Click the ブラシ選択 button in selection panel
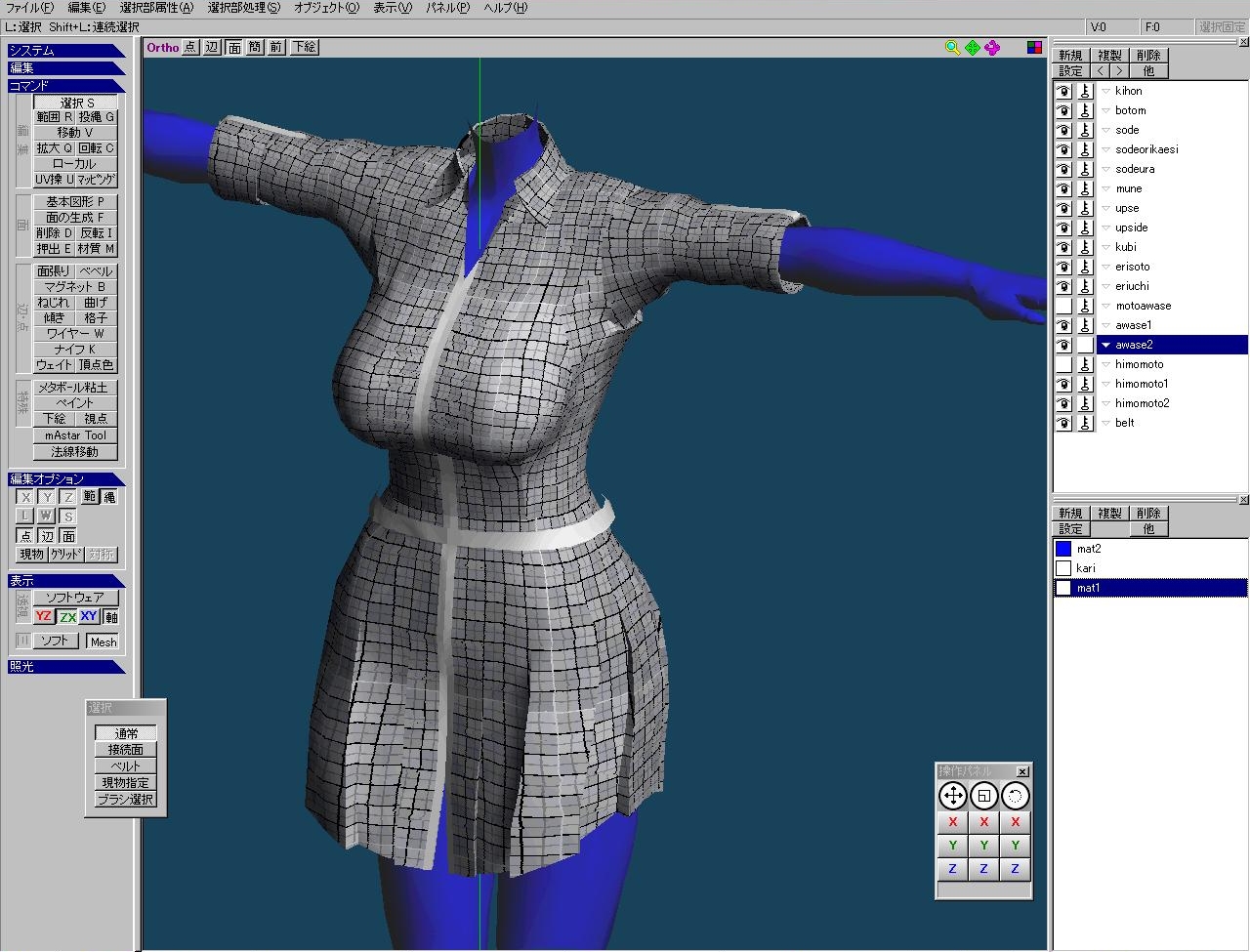This screenshot has width=1250, height=952. tap(125, 799)
